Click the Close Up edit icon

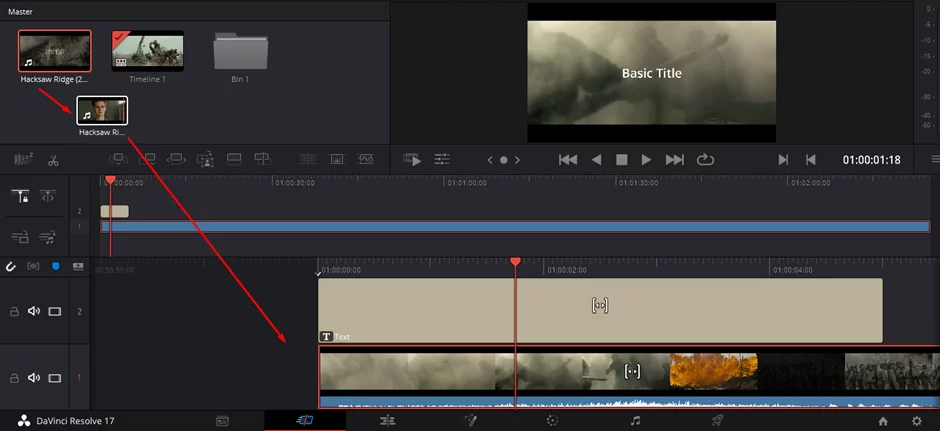click(205, 159)
